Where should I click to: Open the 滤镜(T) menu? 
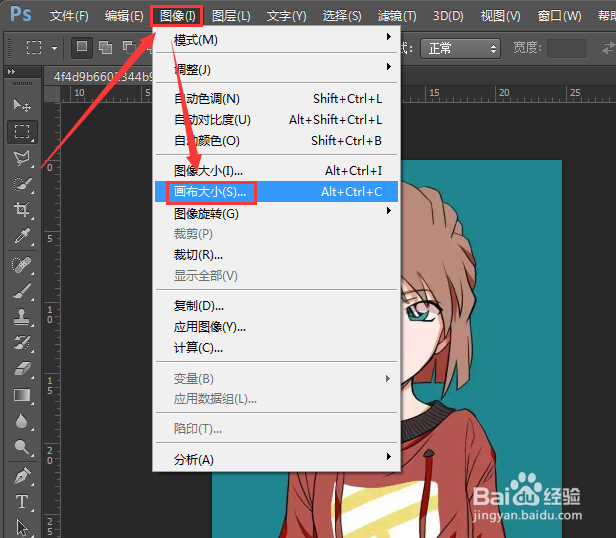397,16
